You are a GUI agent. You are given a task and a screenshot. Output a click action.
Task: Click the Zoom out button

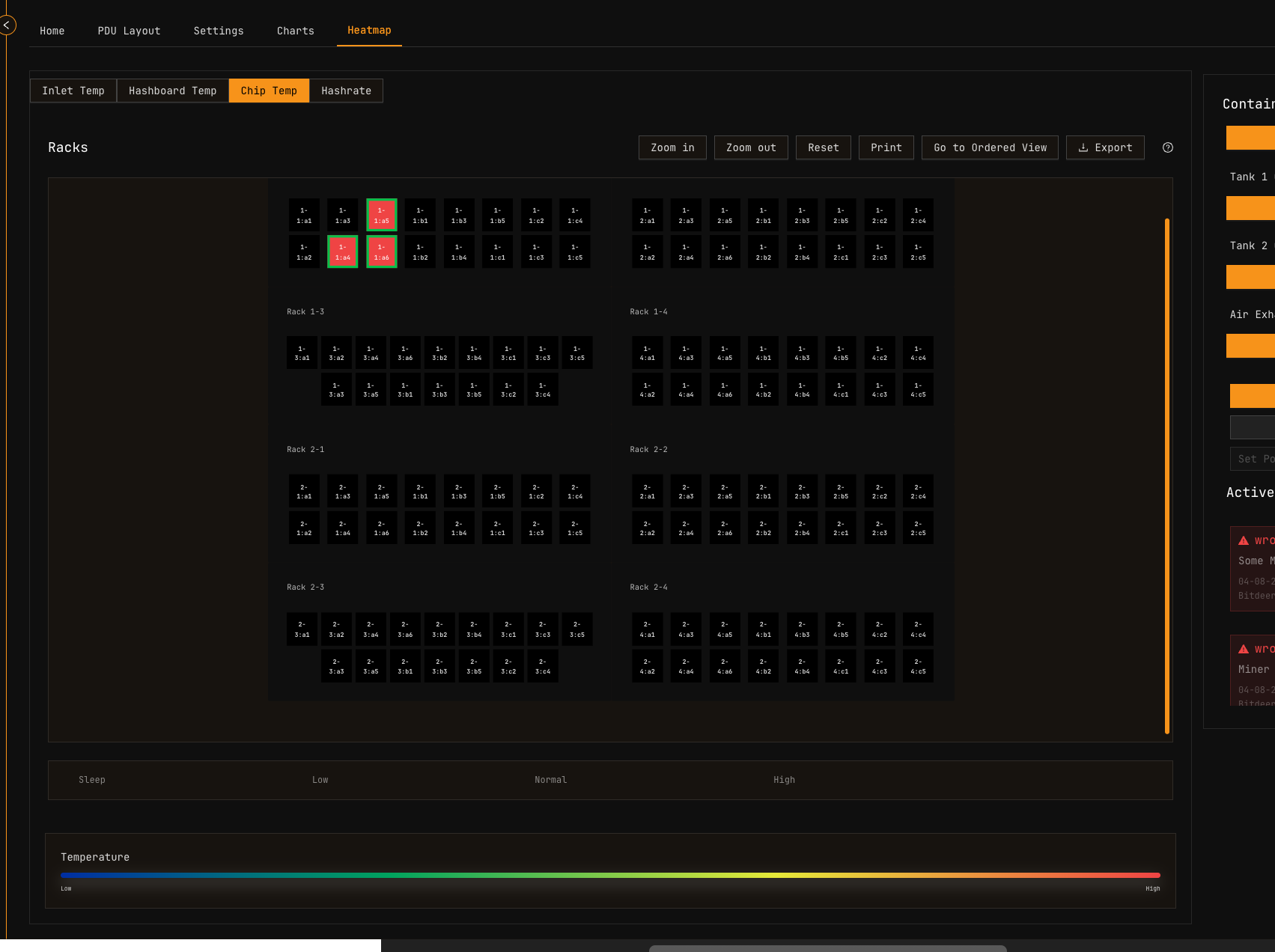tap(750, 147)
